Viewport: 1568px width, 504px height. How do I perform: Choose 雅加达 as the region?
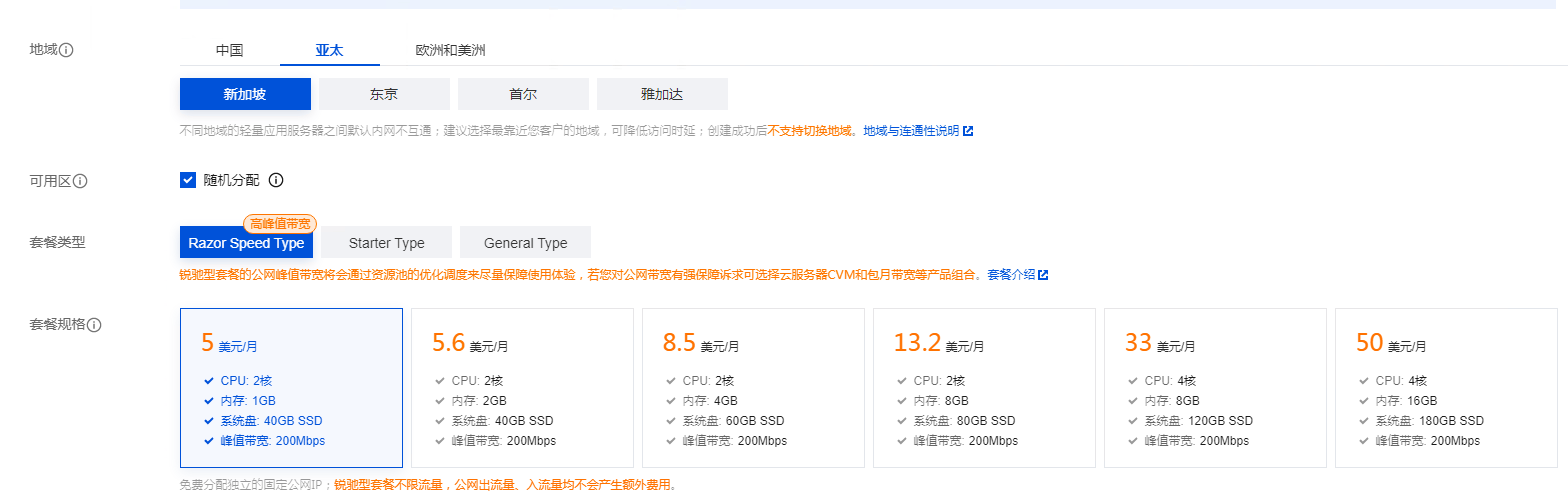pos(662,94)
